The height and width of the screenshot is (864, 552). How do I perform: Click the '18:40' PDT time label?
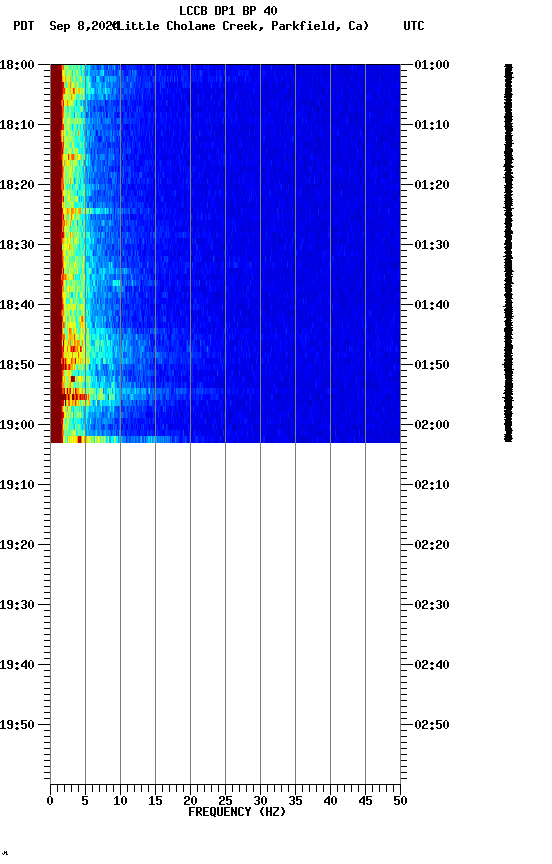(17, 305)
